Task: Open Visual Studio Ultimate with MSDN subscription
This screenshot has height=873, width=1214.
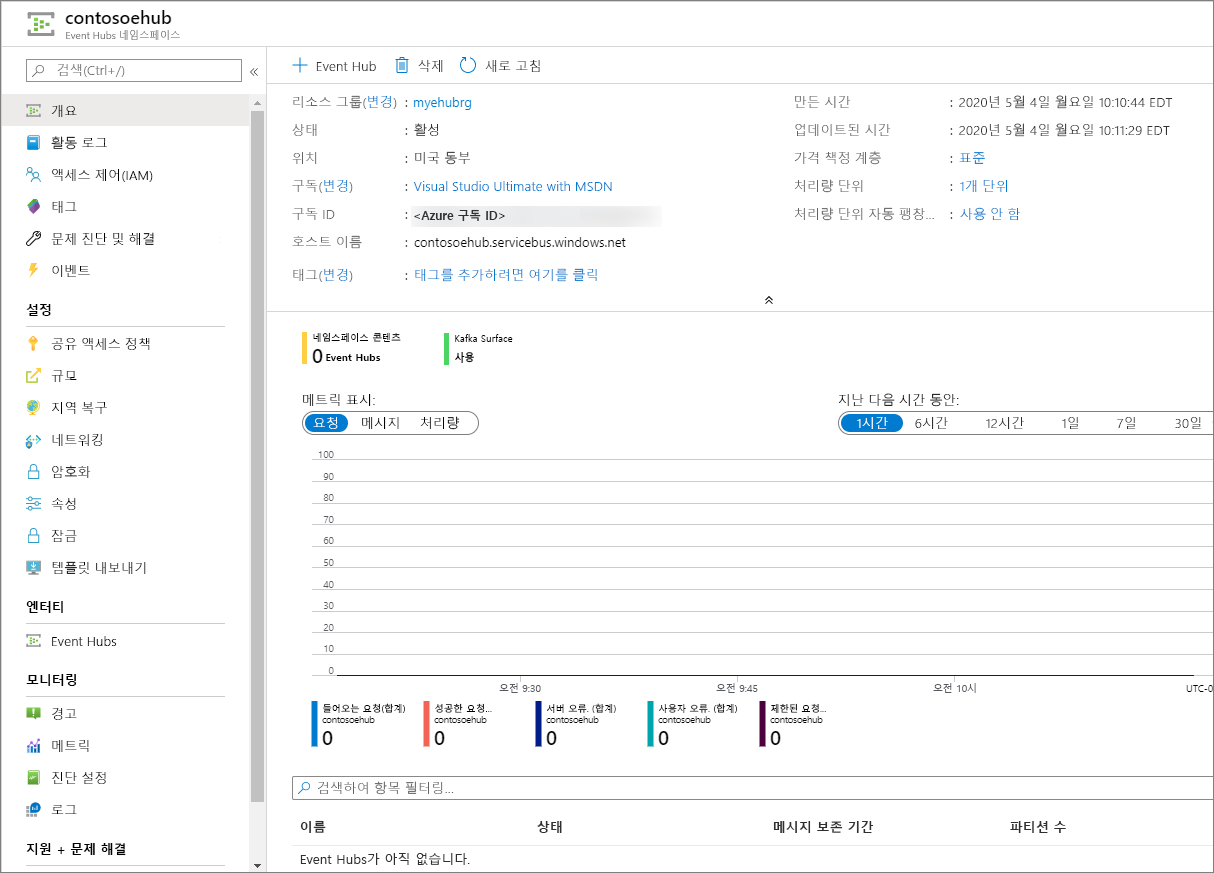Action: pyautogui.click(x=513, y=186)
